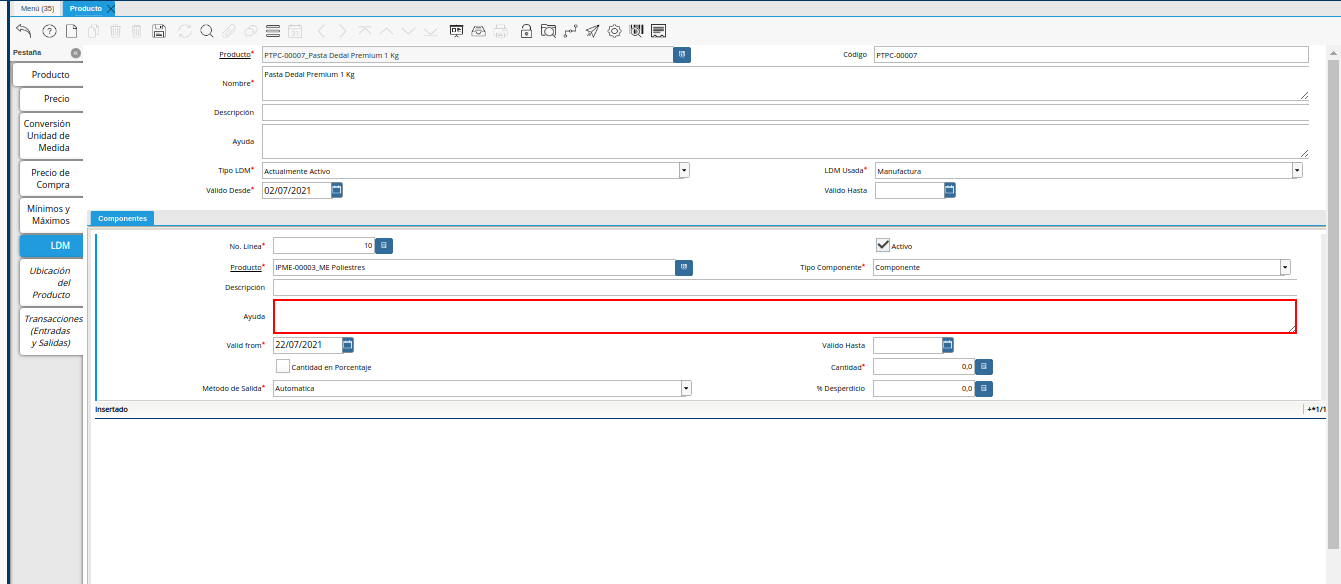Viewport: 1341px width, 584px height.
Task: Click the attachment paperclip icon
Action: click(229, 31)
